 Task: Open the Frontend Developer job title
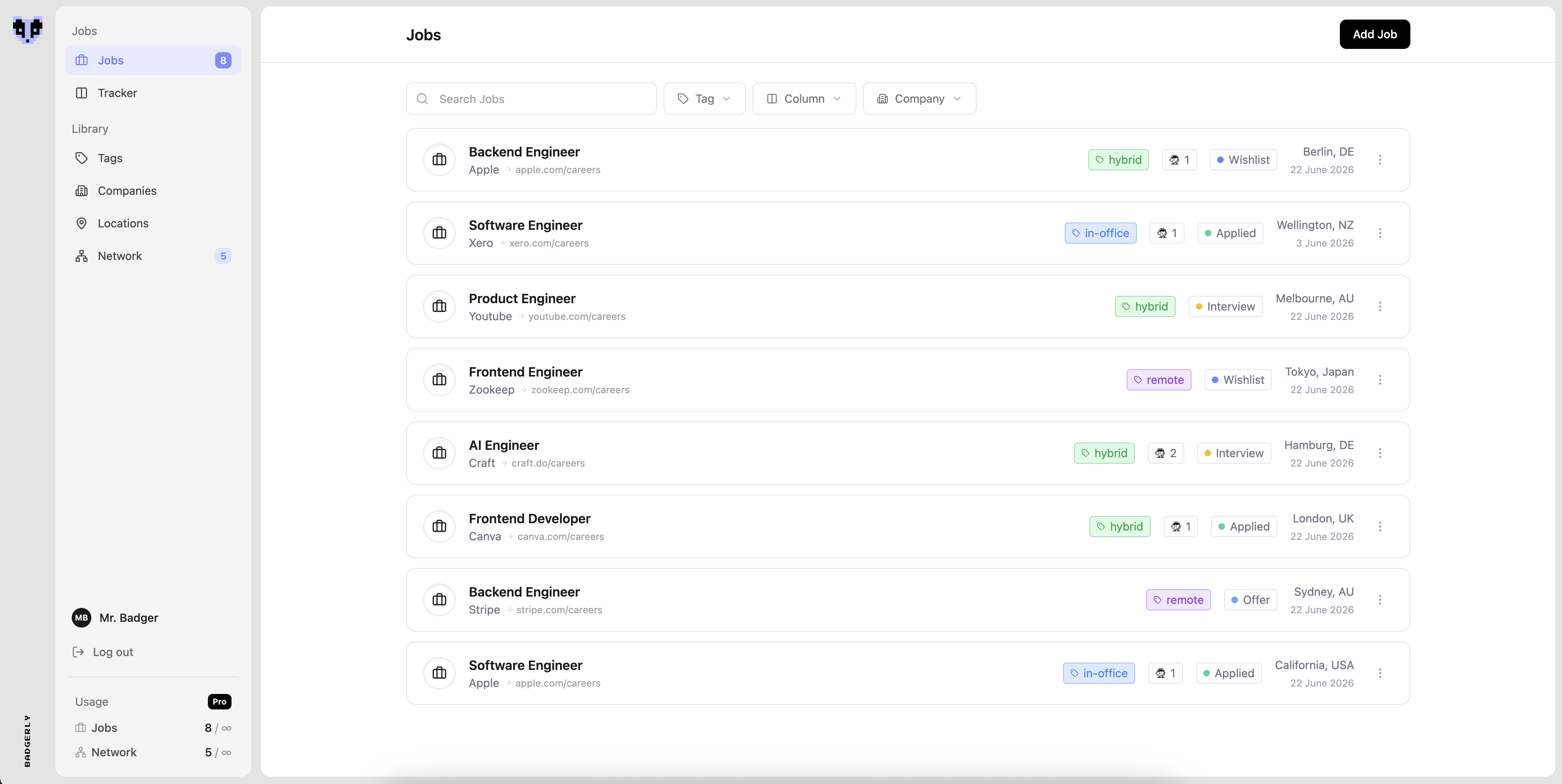pyautogui.click(x=529, y=518)
